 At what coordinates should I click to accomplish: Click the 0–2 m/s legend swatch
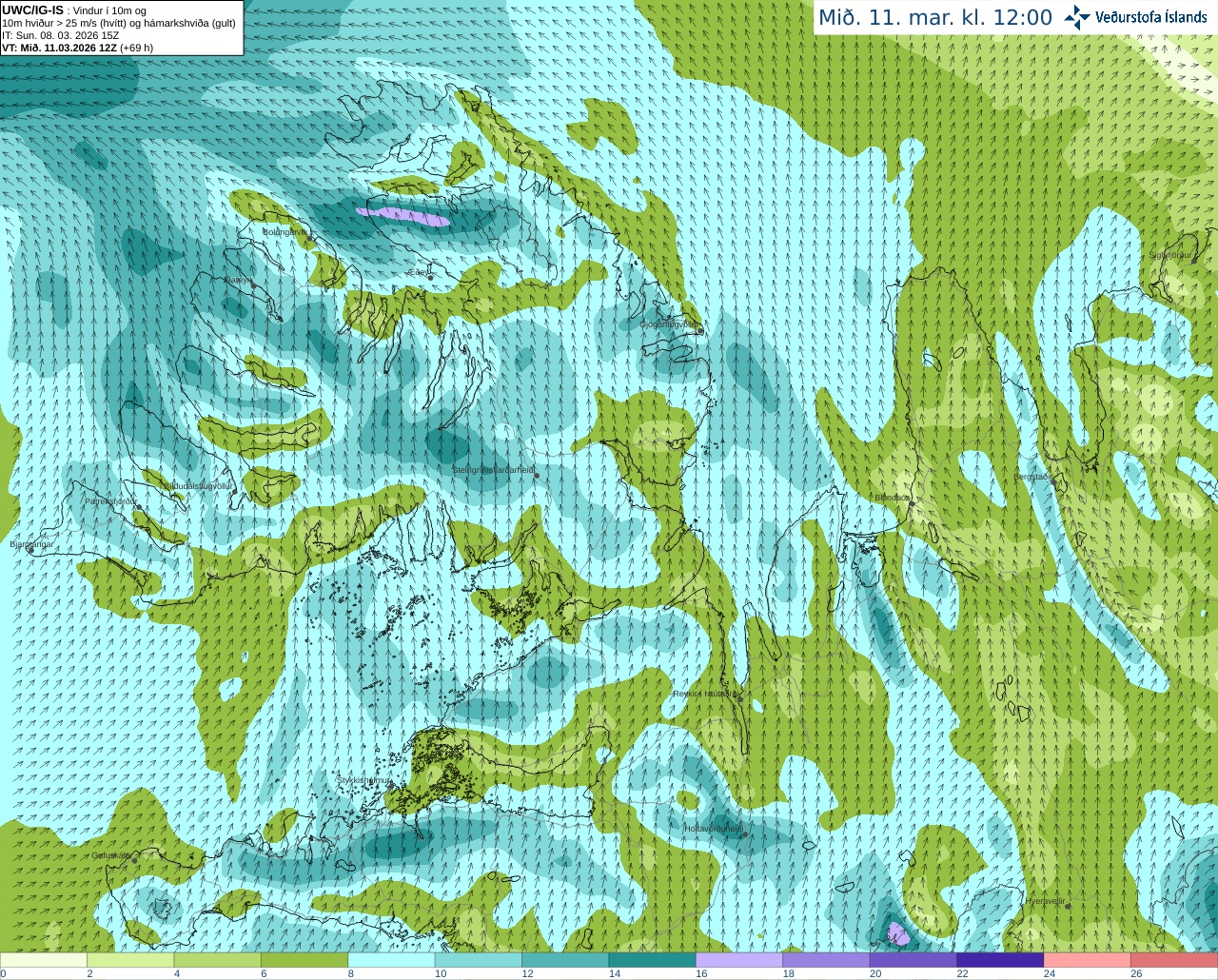pyautogui.click(x=44, y=960)
